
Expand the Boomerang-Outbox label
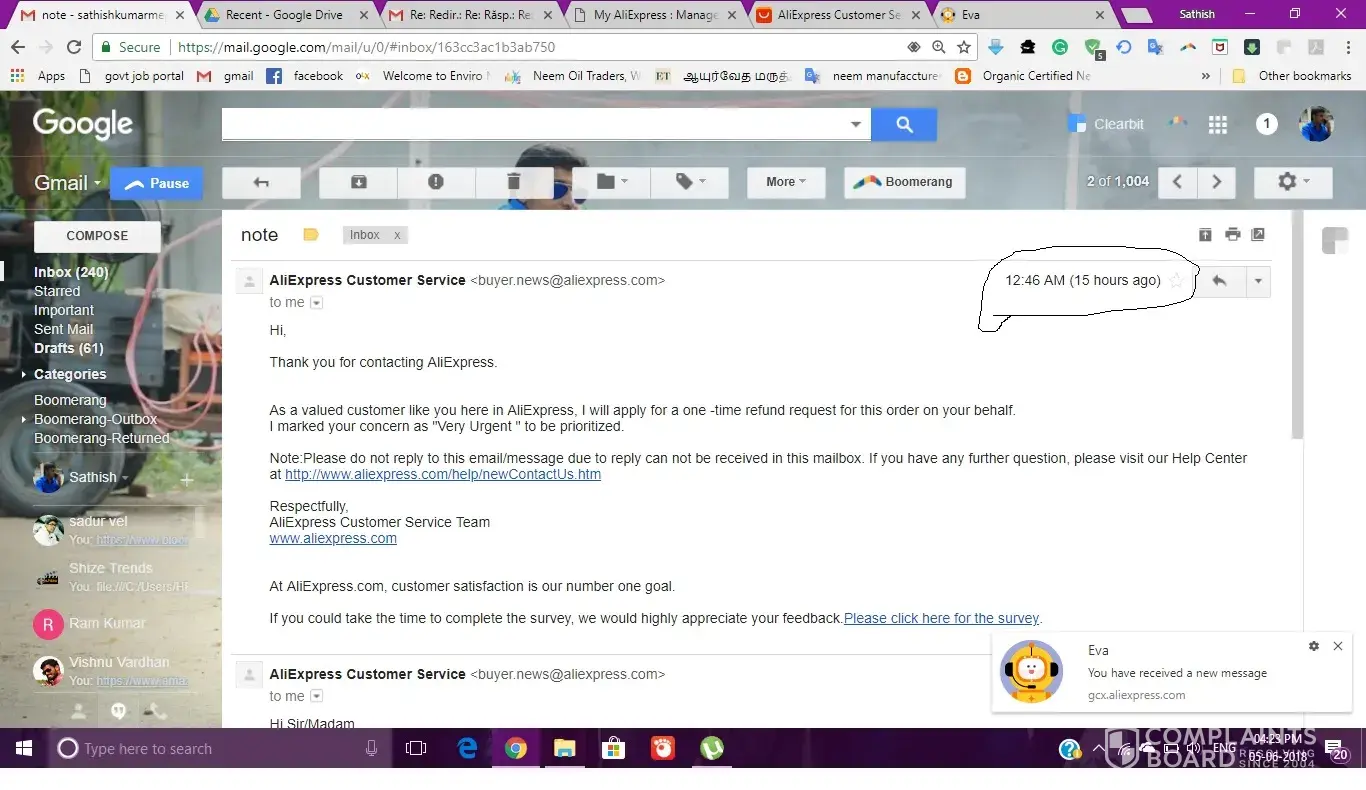pyautogui.click(x=25, y=419)
